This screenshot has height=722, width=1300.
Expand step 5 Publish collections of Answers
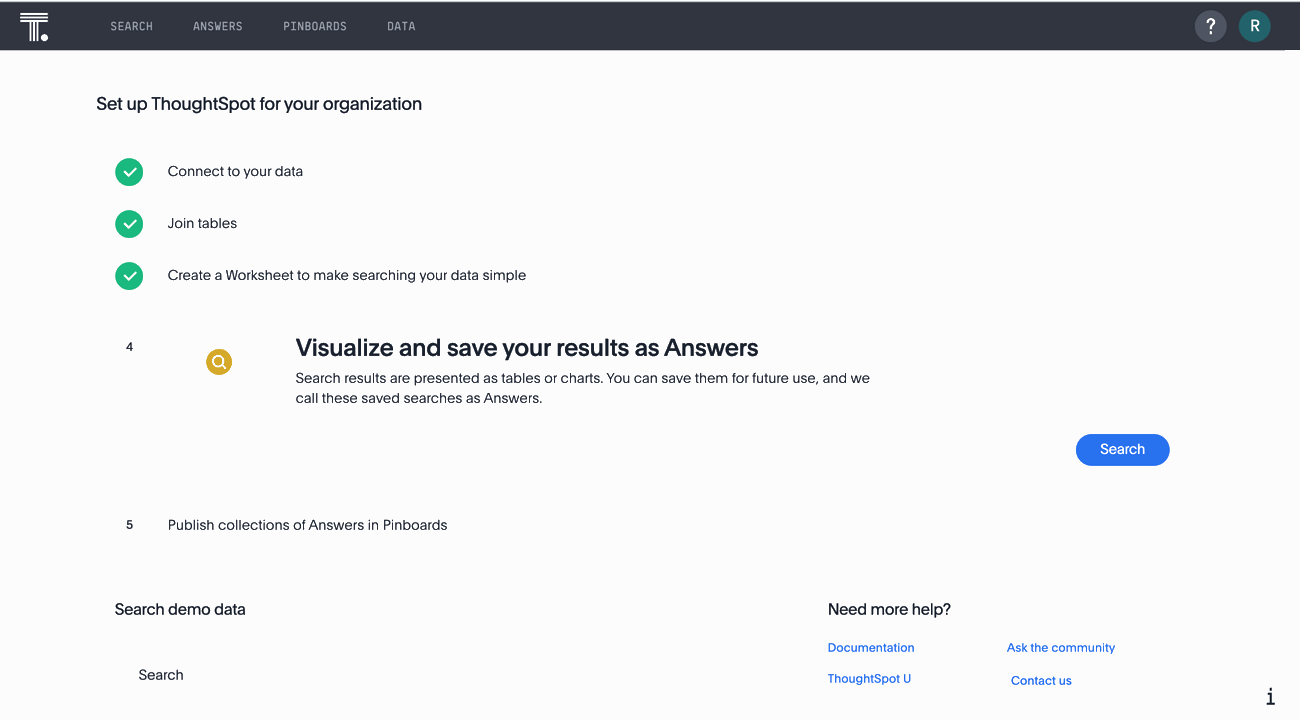[307, 525]
